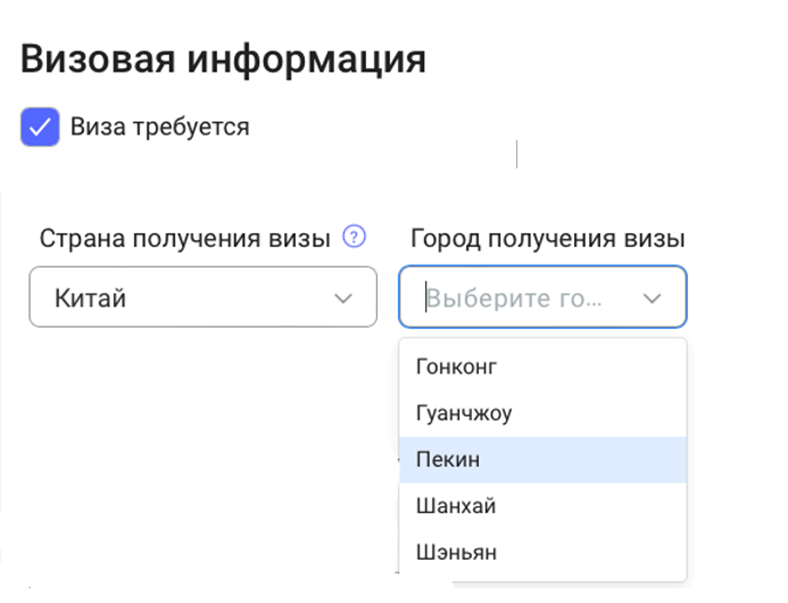Click the white checkmark in the blue box
This screenshot has width=788, height=603.
[40, 128]
